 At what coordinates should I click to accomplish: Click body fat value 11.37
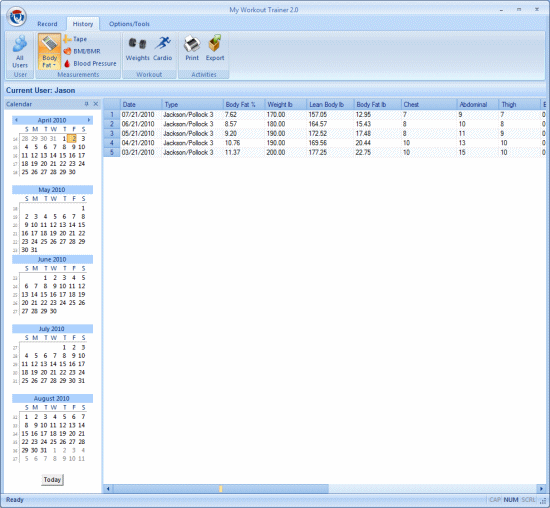click(244, 153)
